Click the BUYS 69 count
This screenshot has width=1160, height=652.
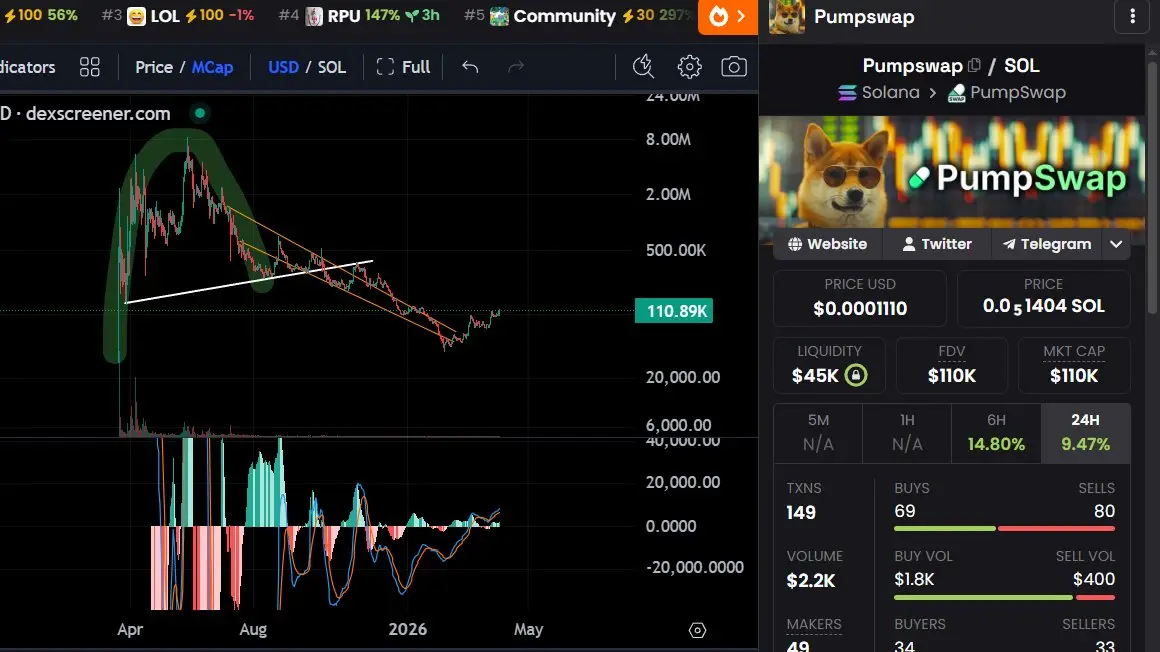coord(905,511)
